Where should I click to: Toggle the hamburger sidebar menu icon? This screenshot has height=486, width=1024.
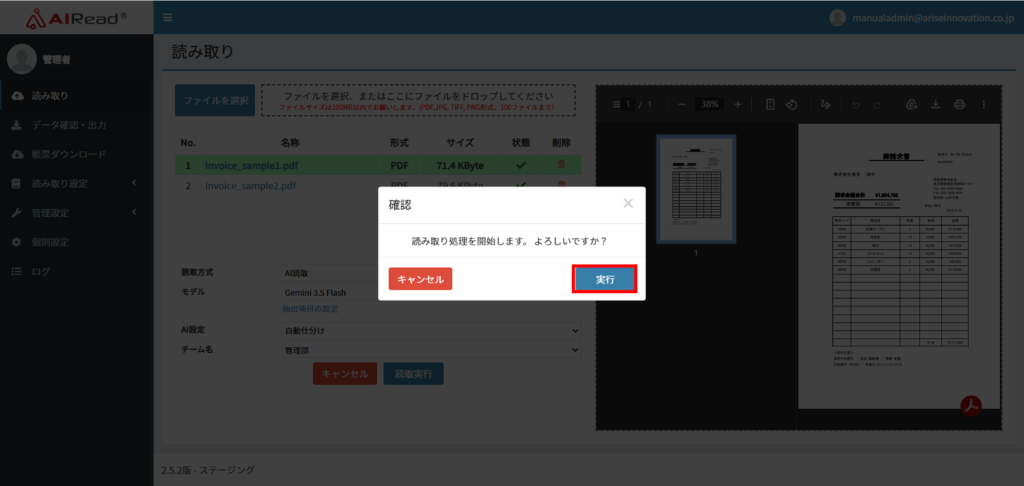click(x=168, y=18)
